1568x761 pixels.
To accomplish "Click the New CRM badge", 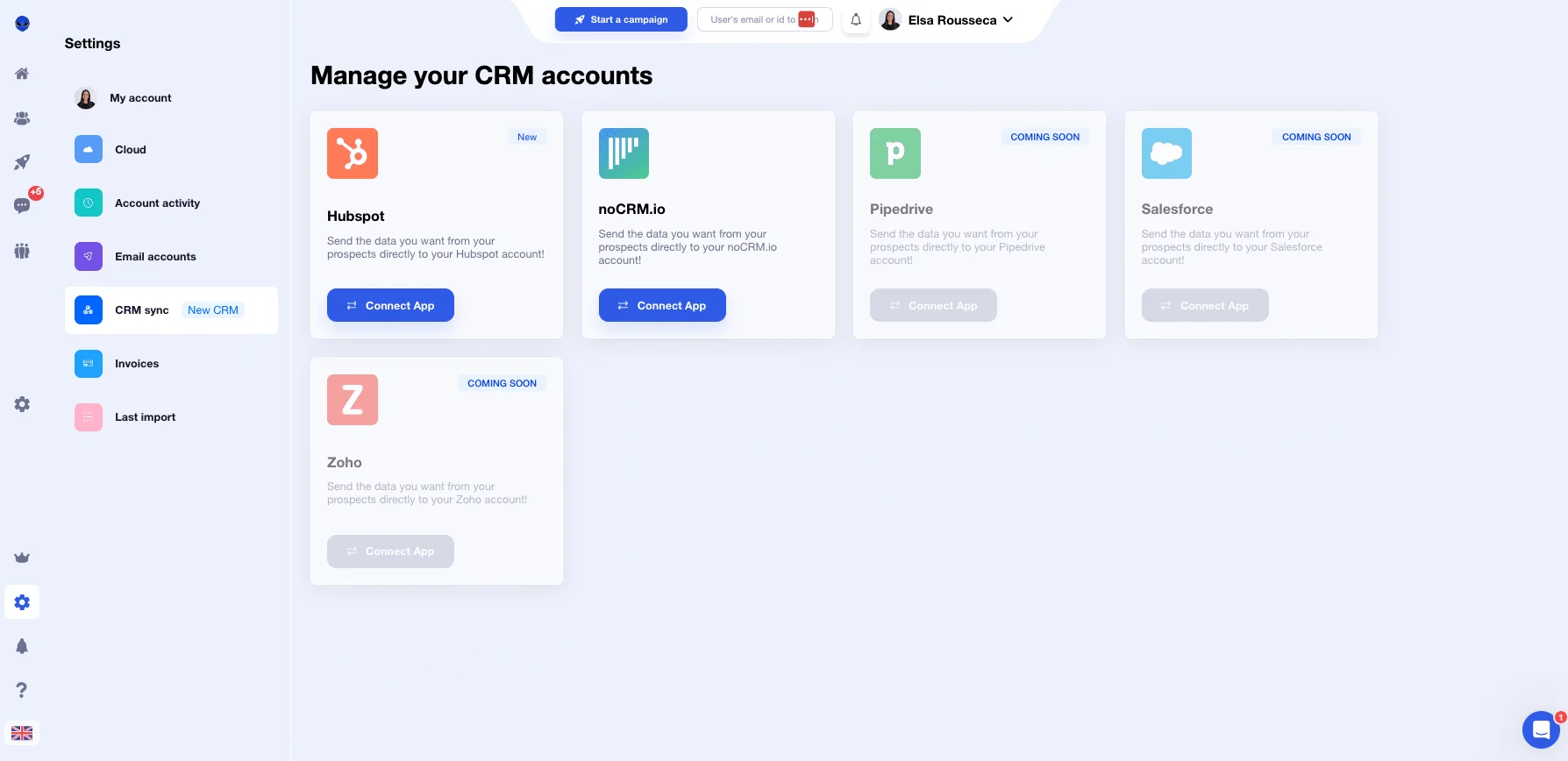I will click(213, 310).
